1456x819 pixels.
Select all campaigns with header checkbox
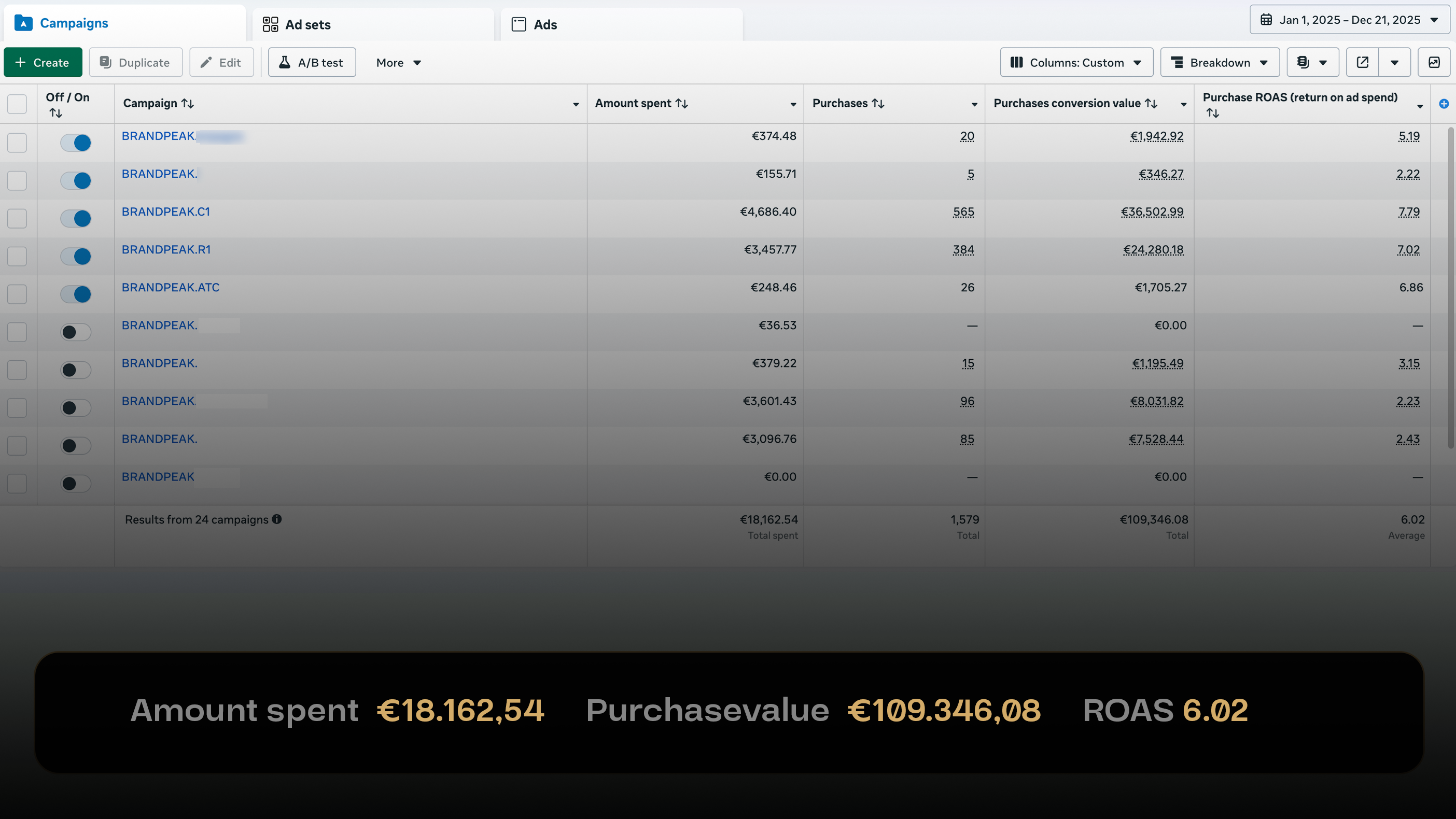click(x=17, y=104)
